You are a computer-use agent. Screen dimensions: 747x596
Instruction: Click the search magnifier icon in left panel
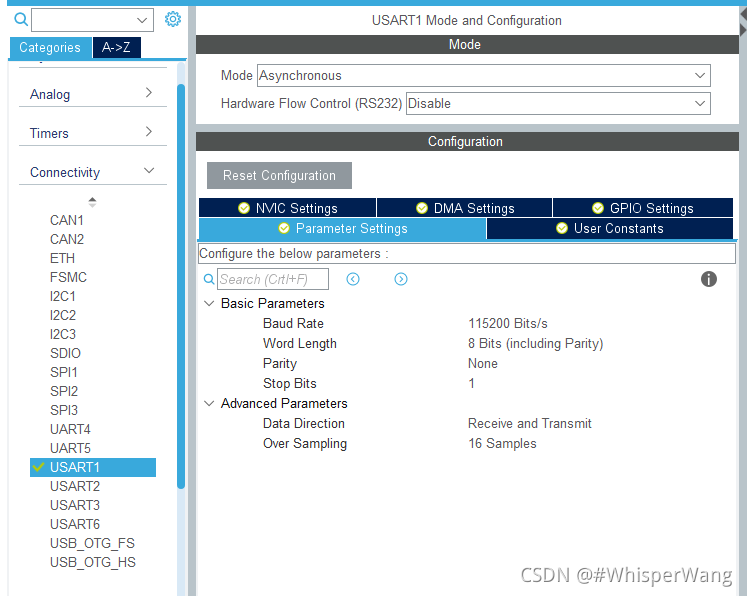21,20
